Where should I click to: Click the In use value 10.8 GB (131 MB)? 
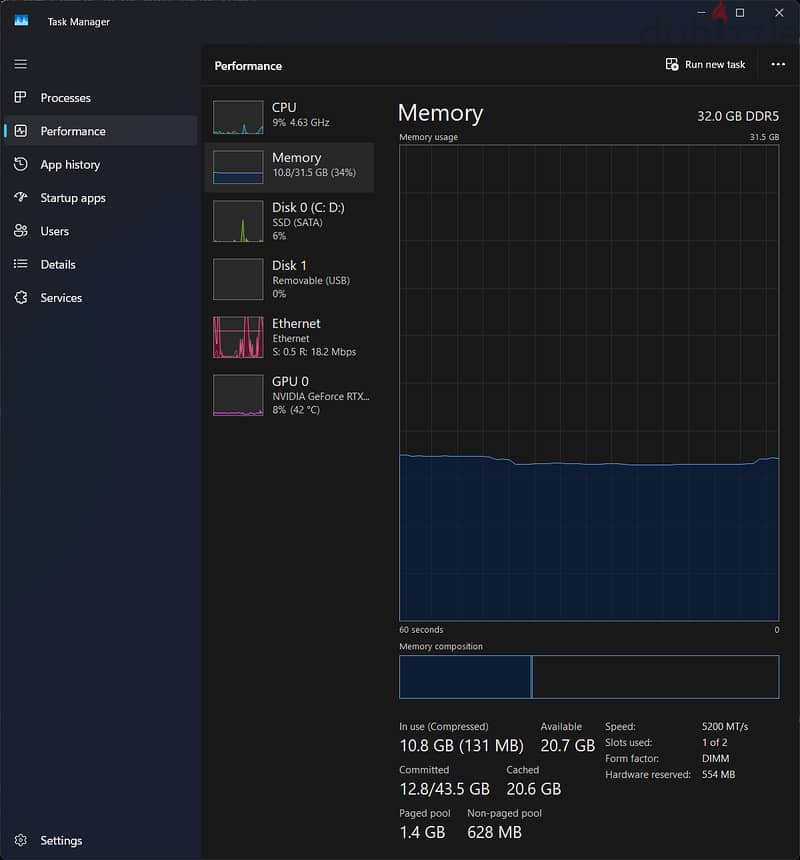click(x=461, y=745)
